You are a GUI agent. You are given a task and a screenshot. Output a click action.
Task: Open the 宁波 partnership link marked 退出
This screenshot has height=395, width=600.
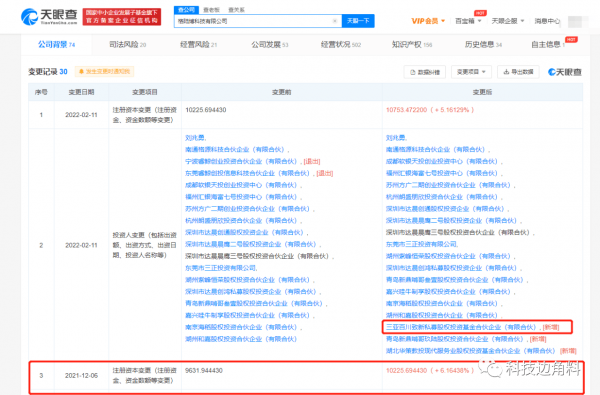241,162
